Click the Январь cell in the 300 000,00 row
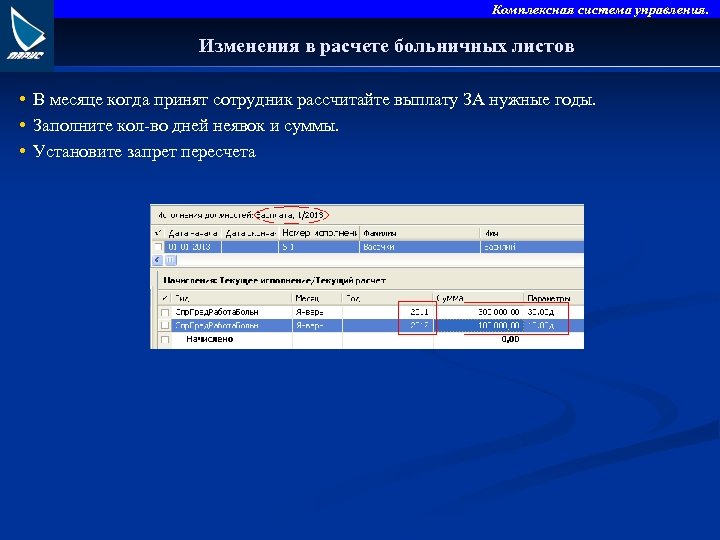 coord(317,312)
